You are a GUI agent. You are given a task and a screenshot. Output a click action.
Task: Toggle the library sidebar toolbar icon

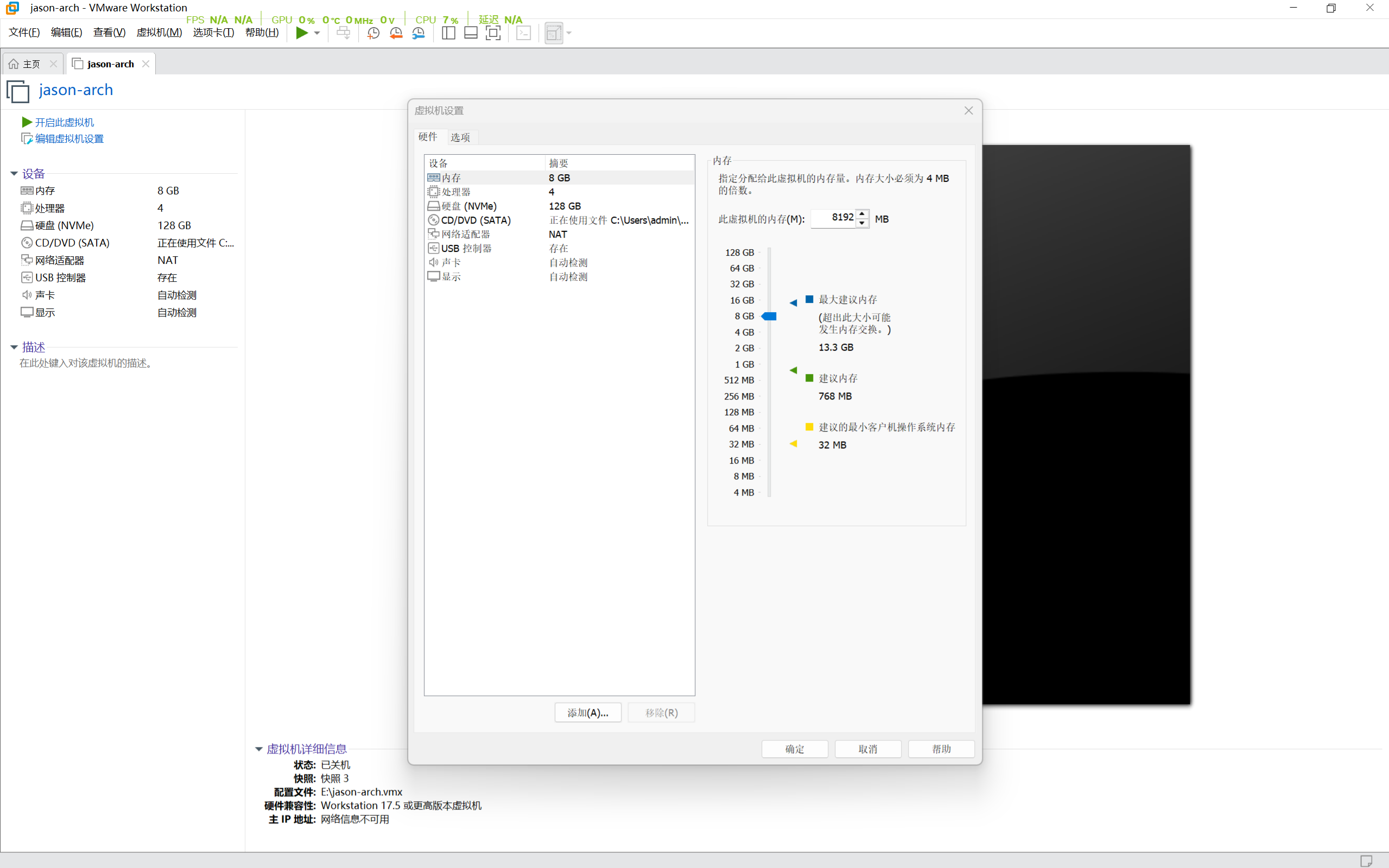449,33
